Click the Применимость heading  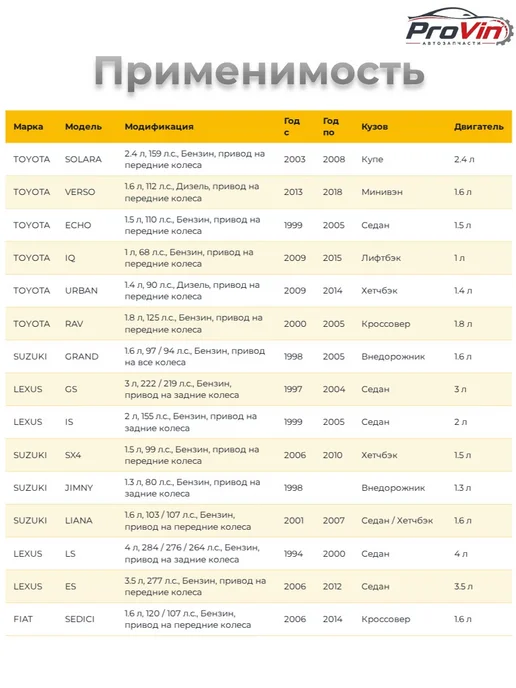click(x=259, y=72)
